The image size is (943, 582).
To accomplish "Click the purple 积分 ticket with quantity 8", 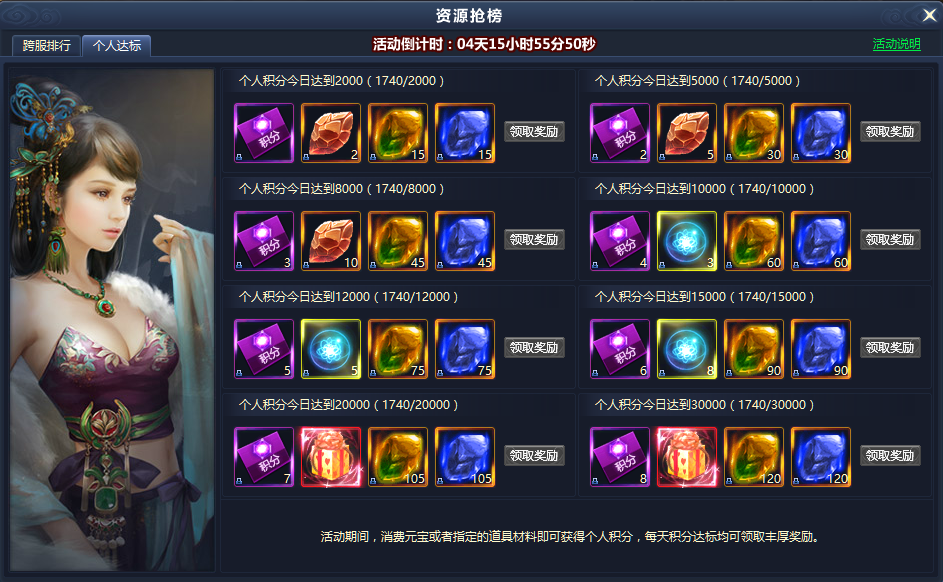I will click(620, 457).
